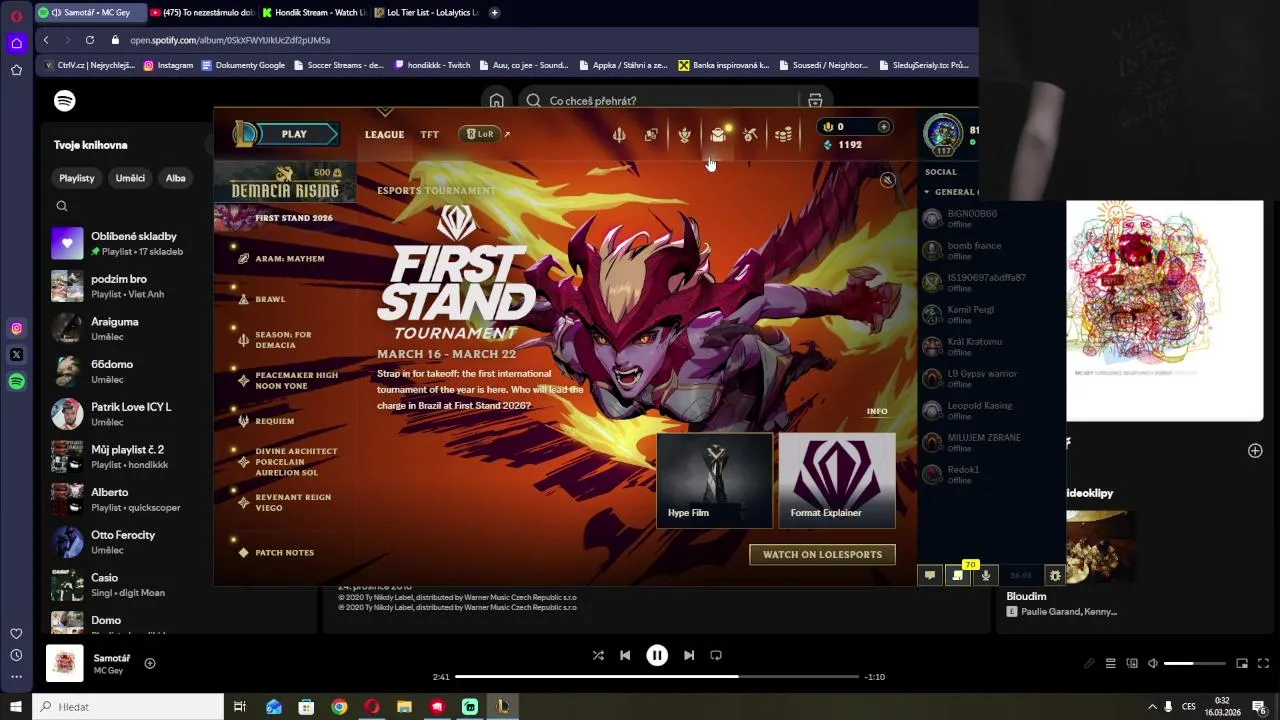Toggle Spotify repeat mode

716,655
